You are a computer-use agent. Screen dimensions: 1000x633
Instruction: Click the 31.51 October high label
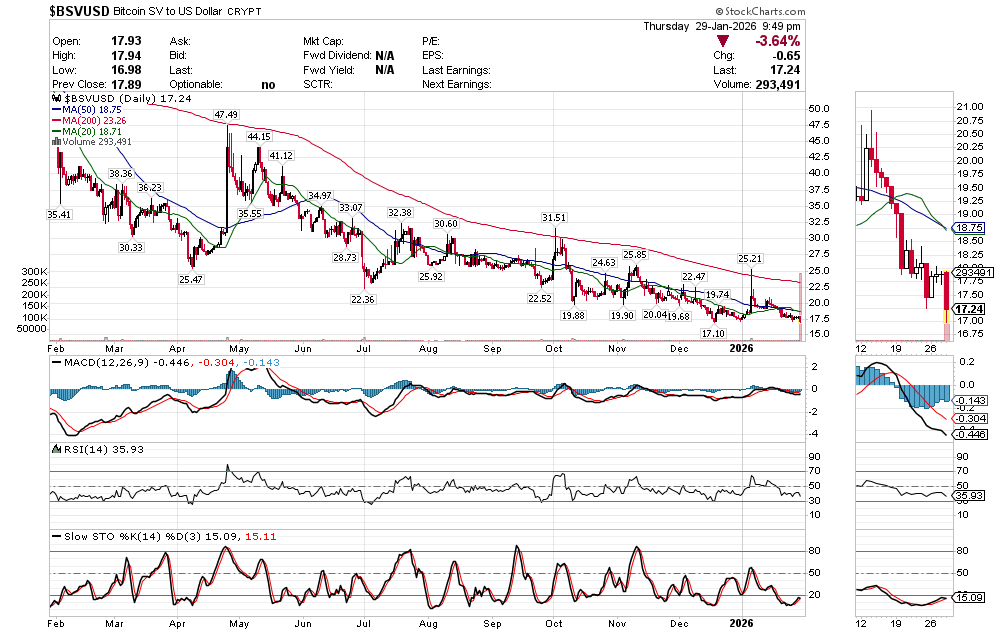(x=554, y=217)
